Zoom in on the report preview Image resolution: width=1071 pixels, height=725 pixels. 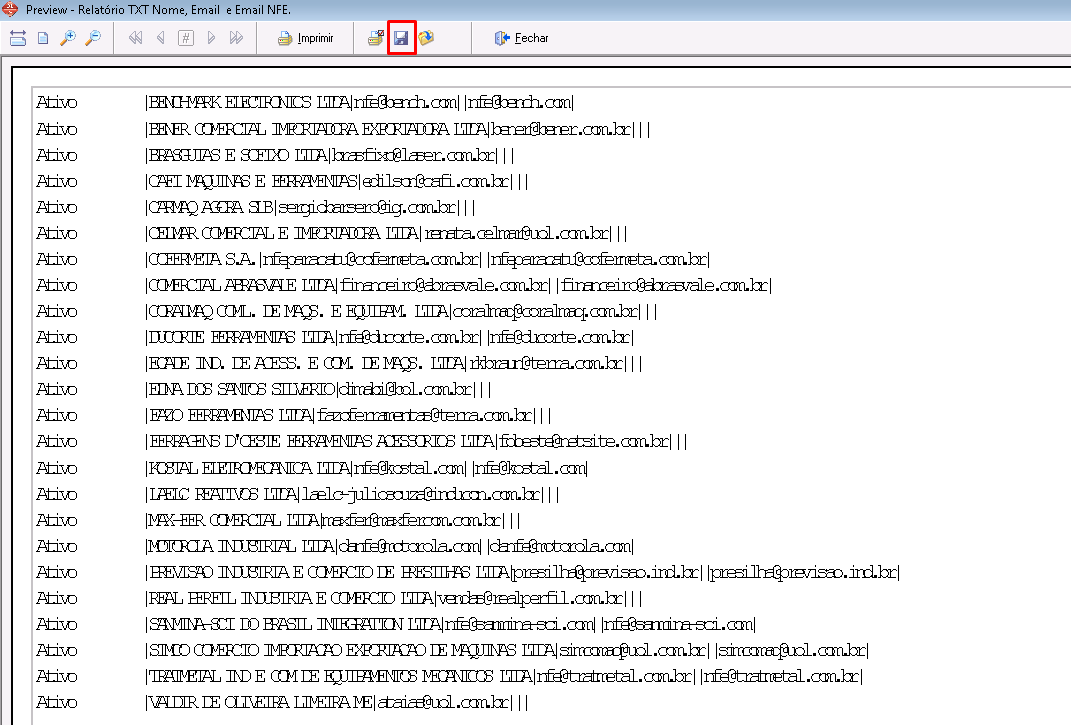tap(68, 38)
